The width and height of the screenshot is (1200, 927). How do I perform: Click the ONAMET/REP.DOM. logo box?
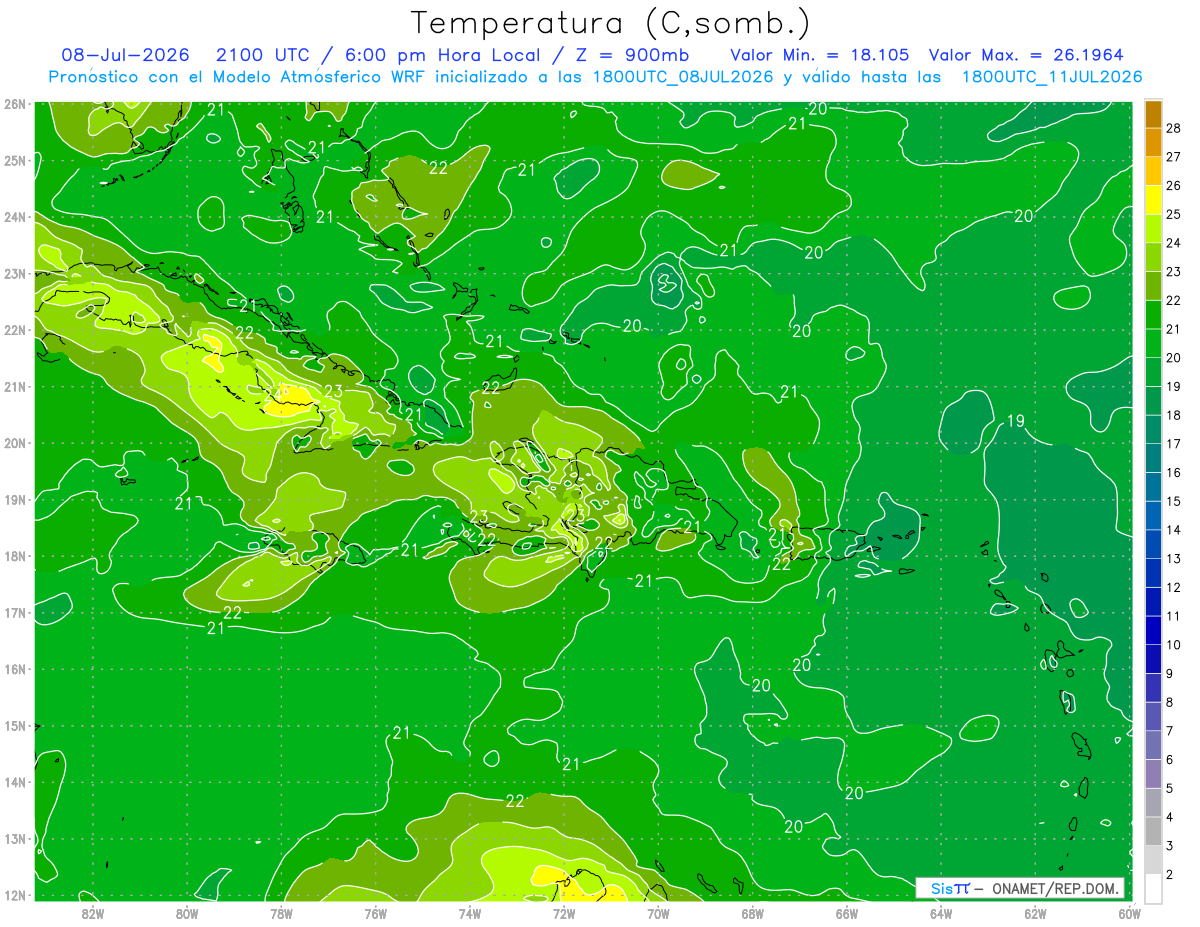pyautogui.click(x=1020, y=888)
